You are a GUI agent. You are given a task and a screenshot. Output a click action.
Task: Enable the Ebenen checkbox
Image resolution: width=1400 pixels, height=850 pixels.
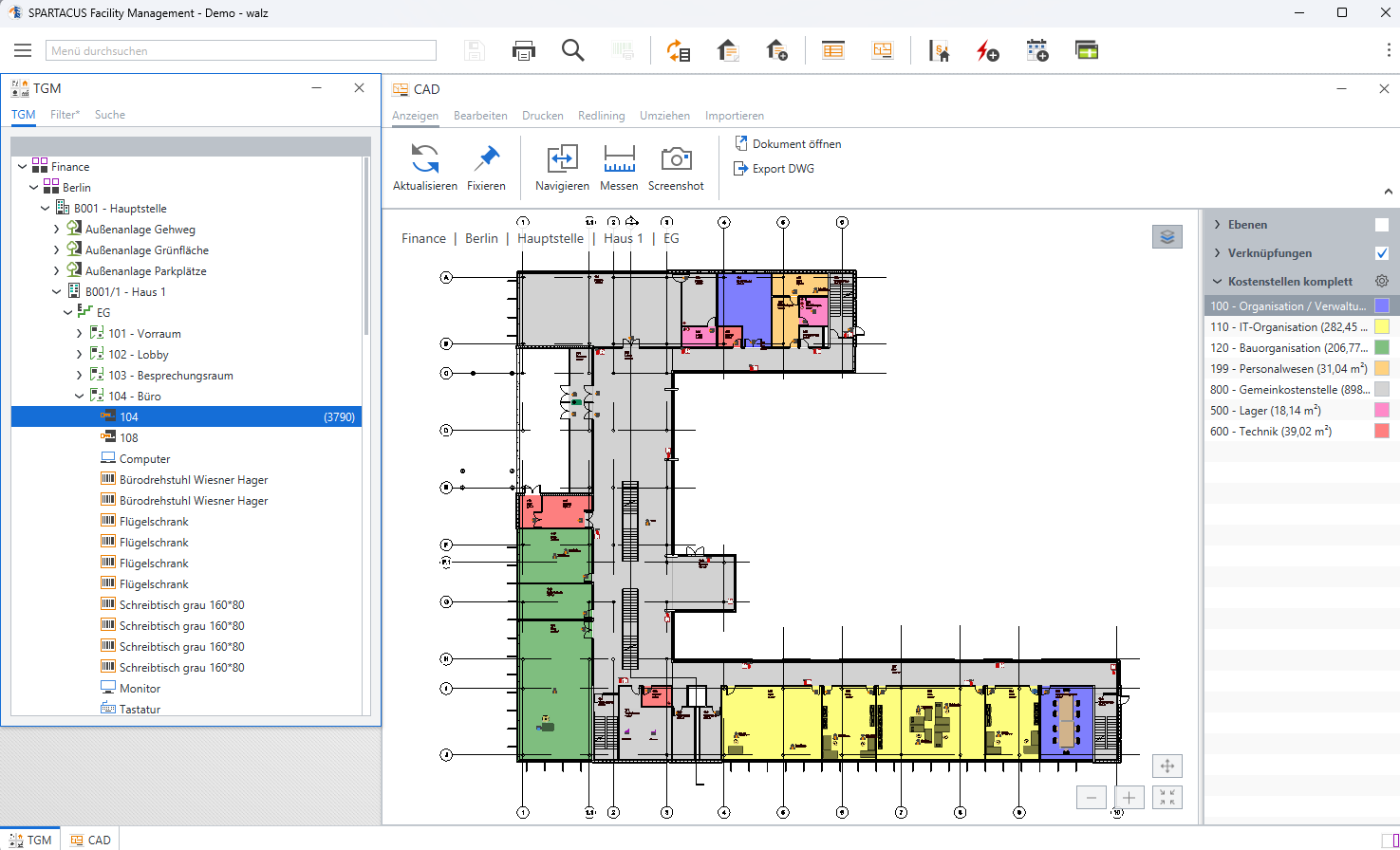(1382, 225)
